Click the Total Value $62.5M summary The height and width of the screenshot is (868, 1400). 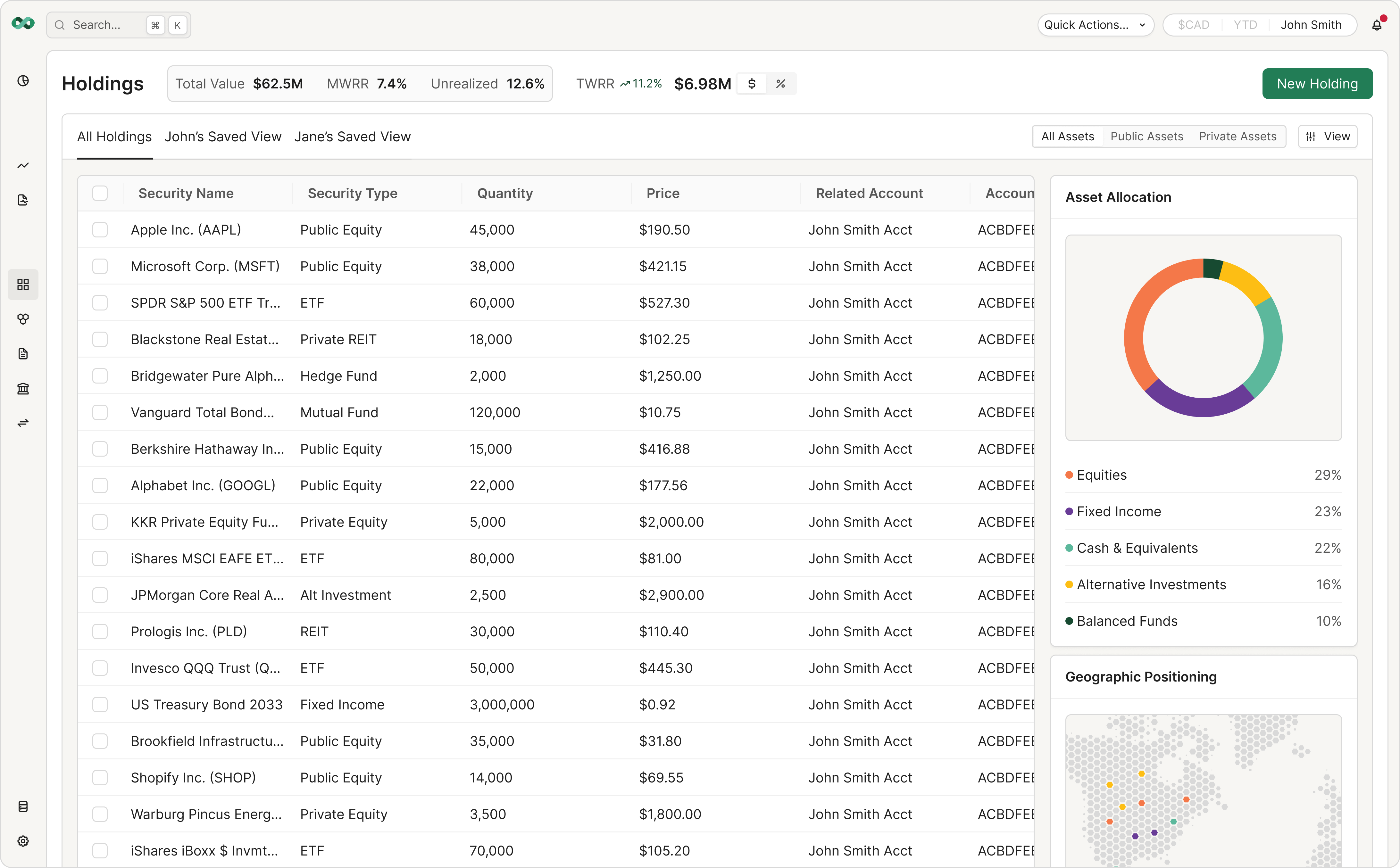239,84
